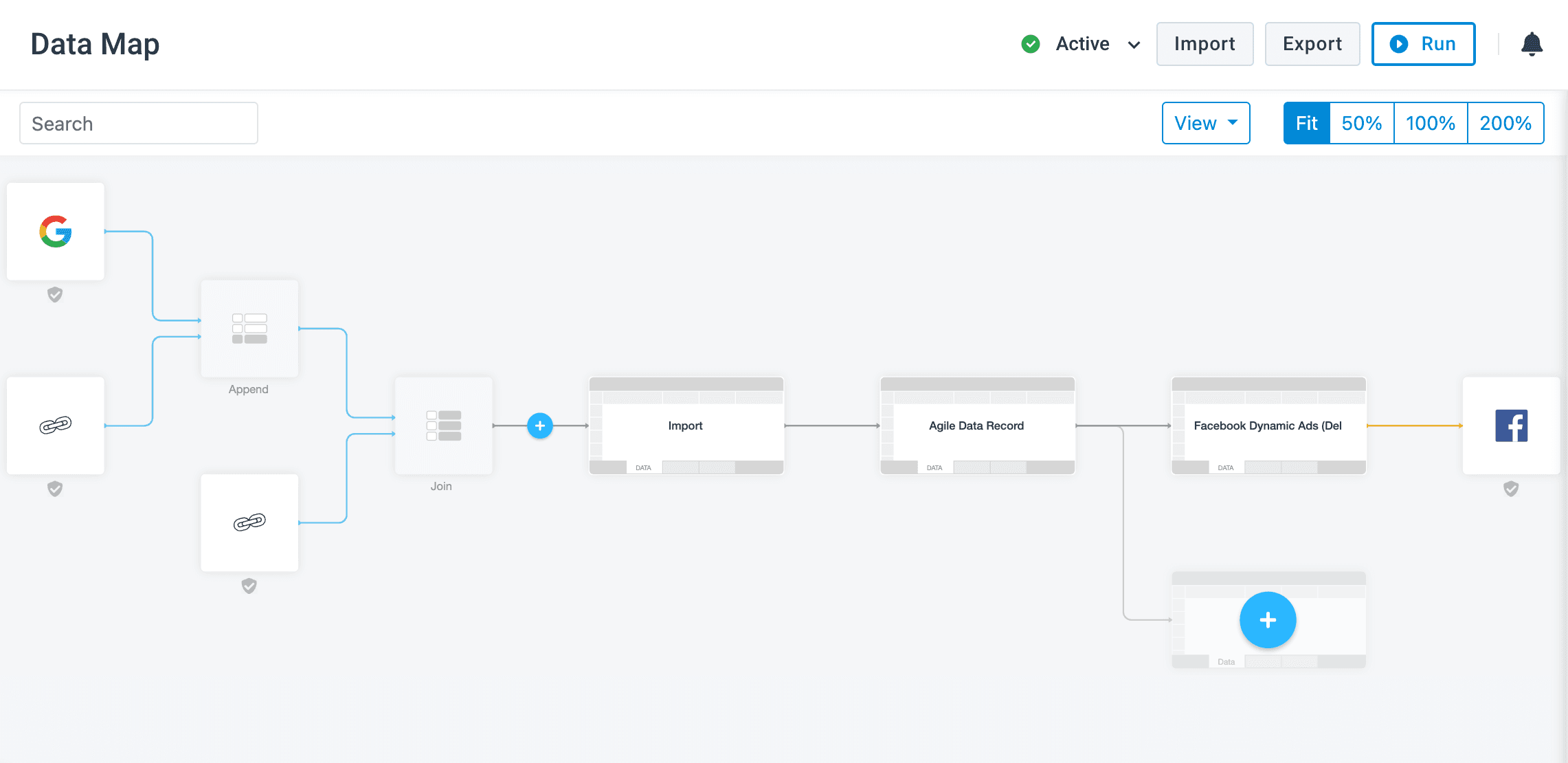
Task: Expand the Active status dropdown
Action: [1082, 44]
